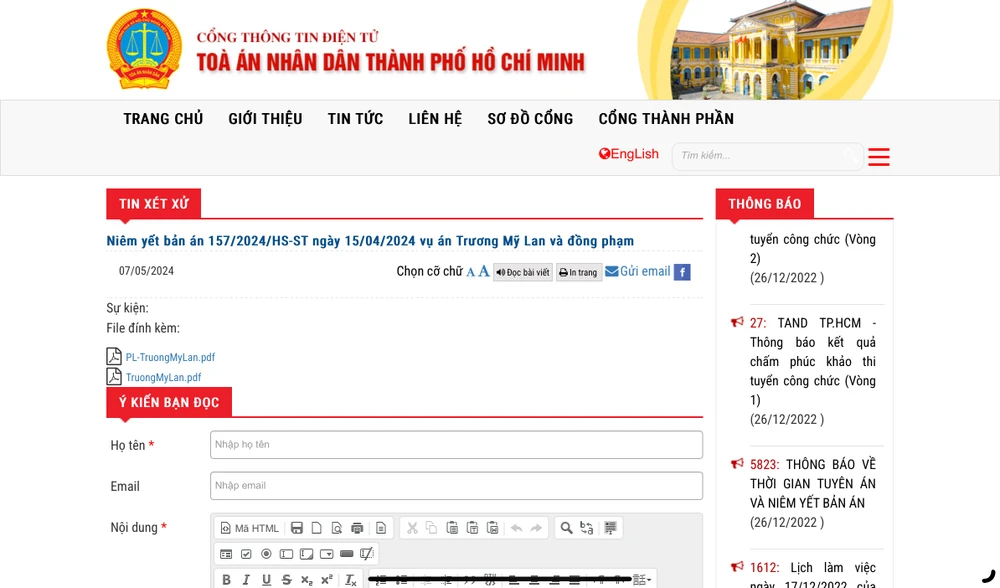Switch to the TIN TỨC menu item
Viewport: 1000px width, 588px height.
[x=355, y=118]
